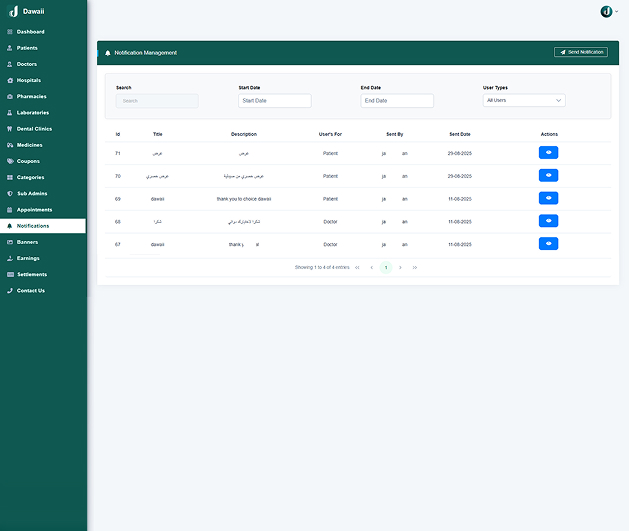Click the Sub Admins shield icon
The height and width of the screenshot is (531, 629).
[x=10, y=193]
